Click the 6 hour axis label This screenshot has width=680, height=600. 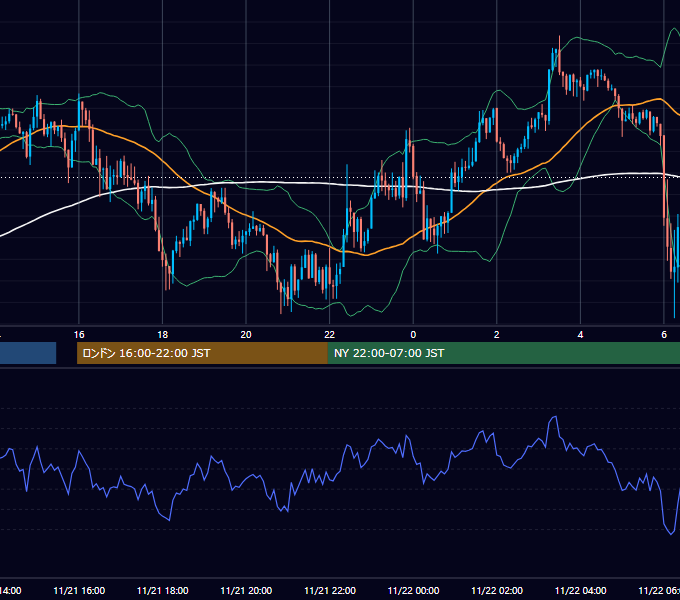[x=664, y=335]
